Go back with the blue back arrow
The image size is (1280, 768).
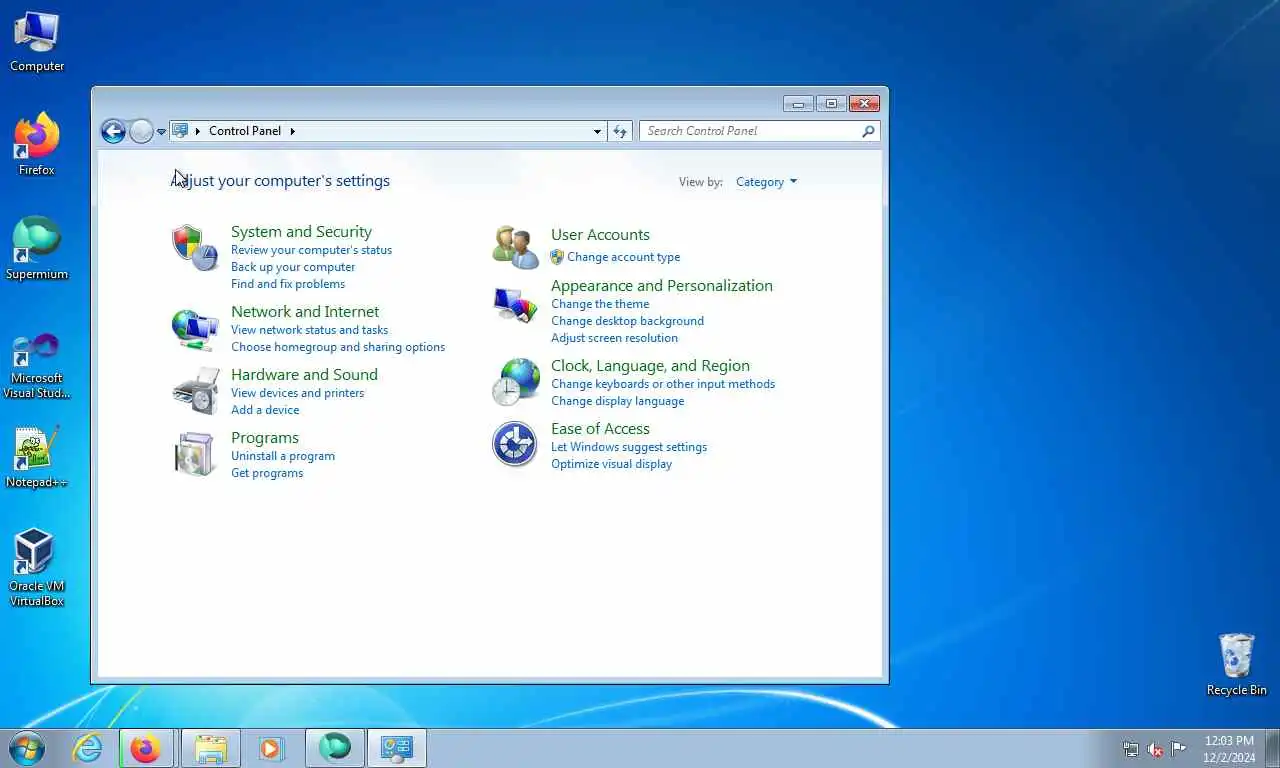coord(113,131)
